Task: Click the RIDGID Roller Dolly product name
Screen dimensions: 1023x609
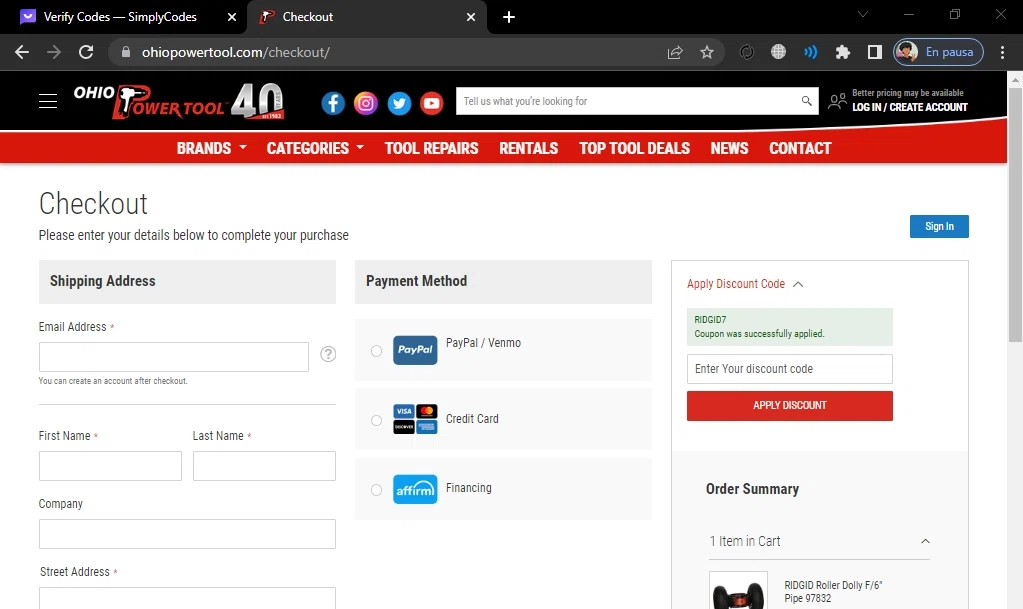Action: (833, 591)
